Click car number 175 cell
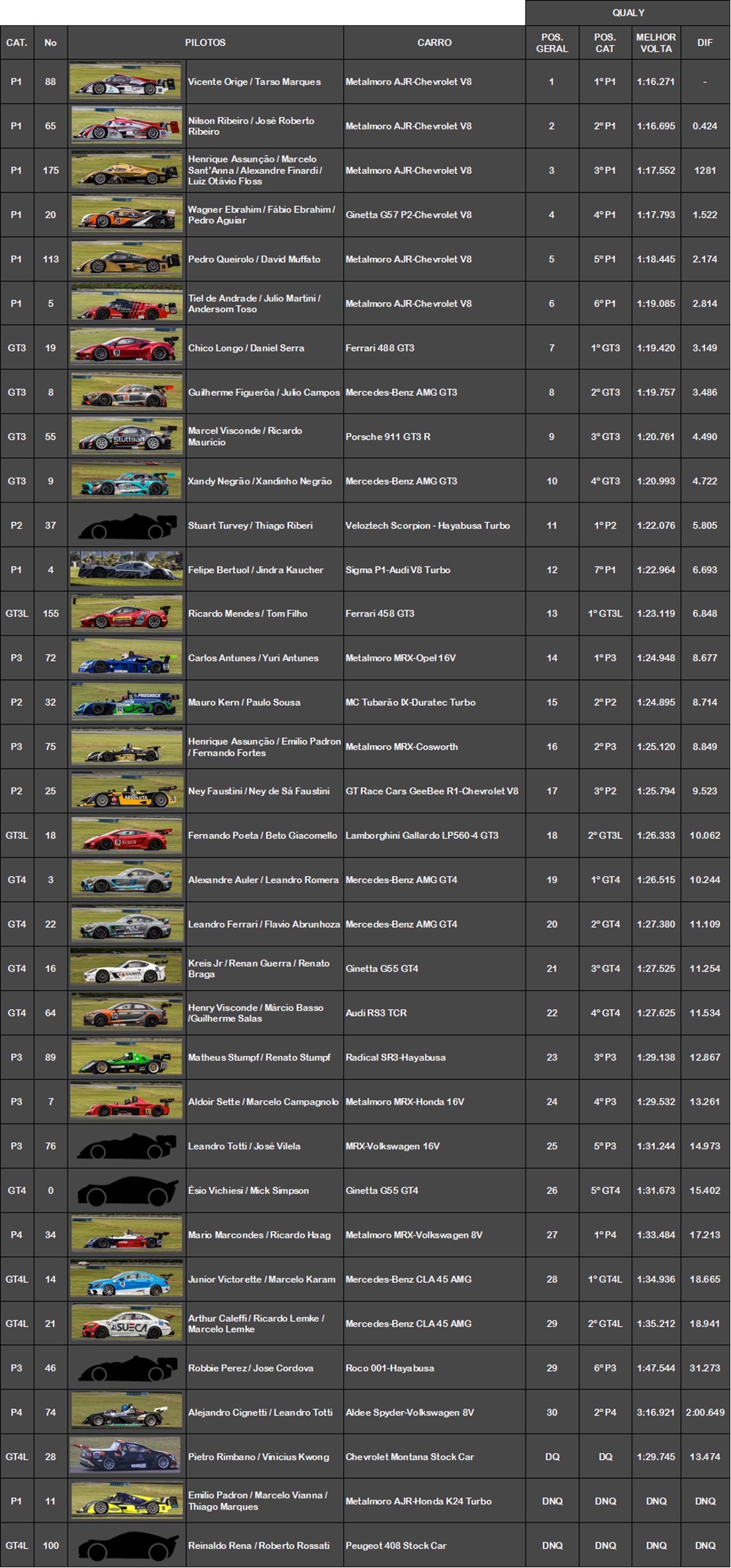731x1568 pixels. point(50,170)
